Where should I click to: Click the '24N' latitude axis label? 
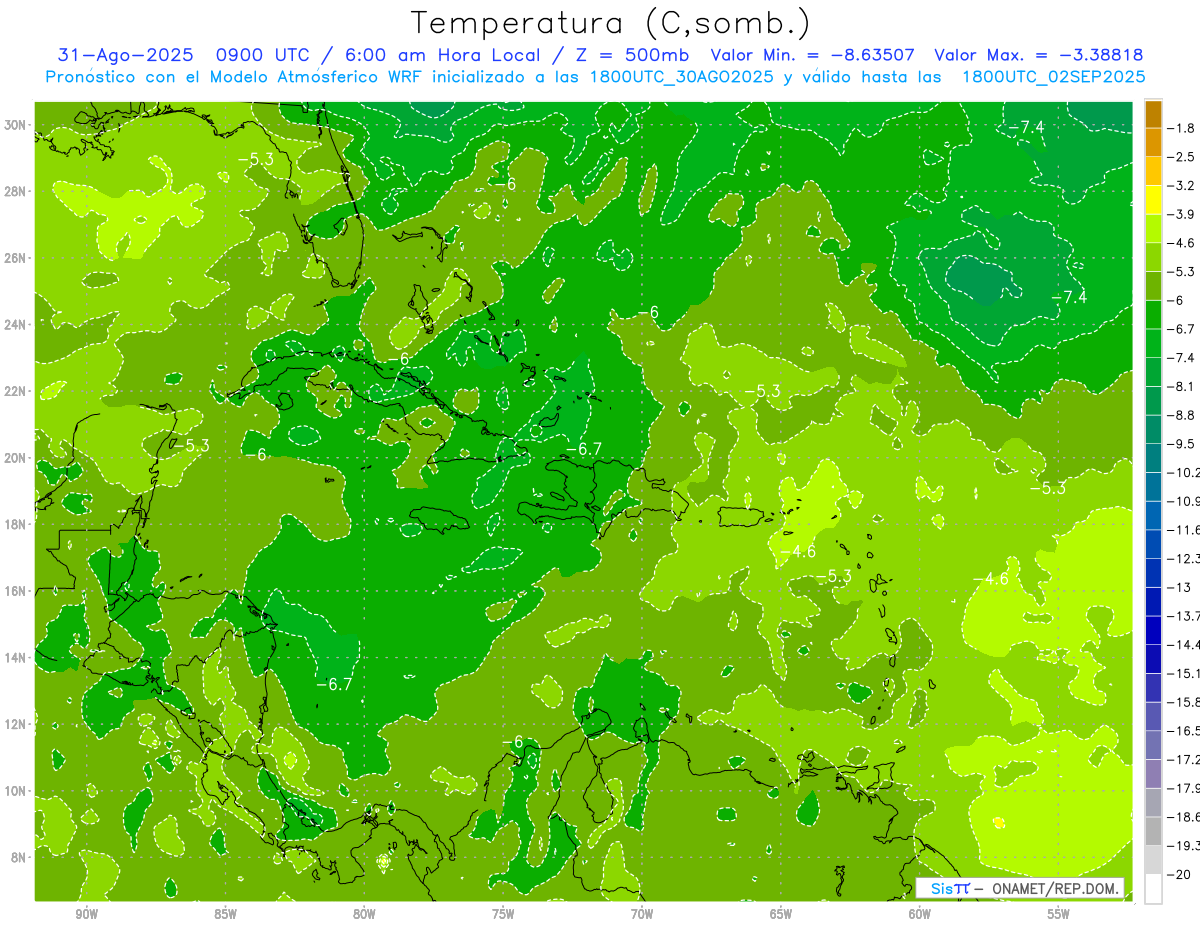click(x=16, y=324)
